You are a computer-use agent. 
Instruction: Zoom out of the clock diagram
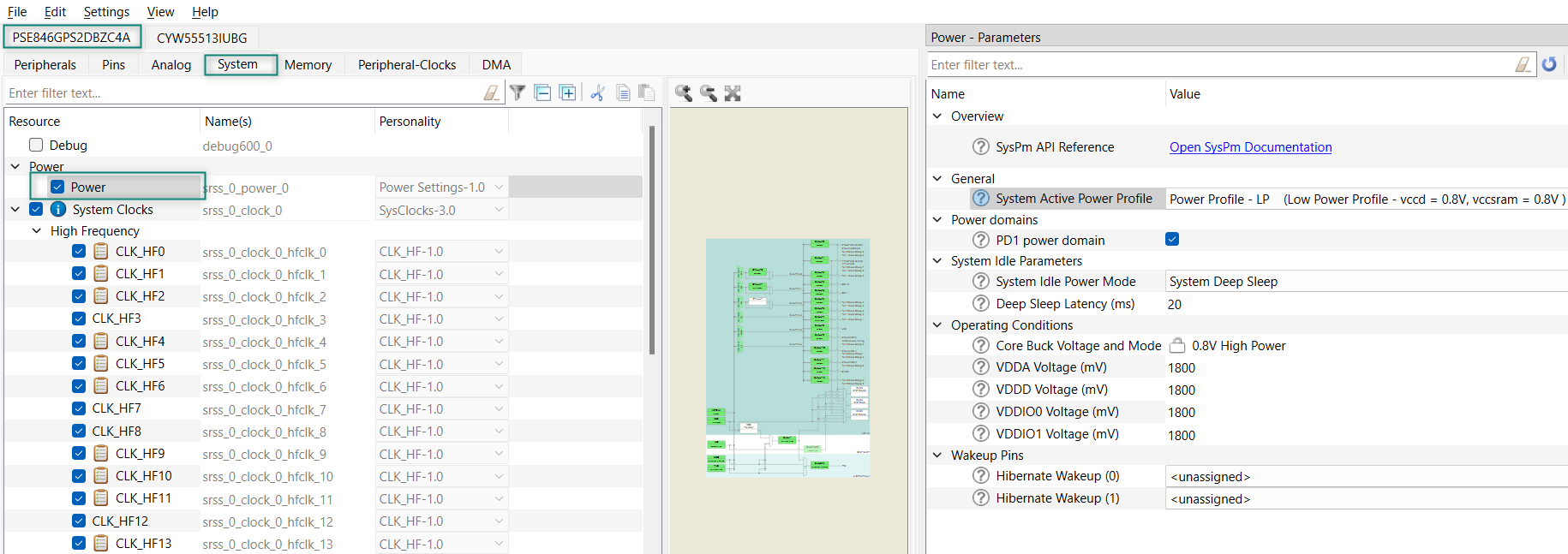pos(708,93)
